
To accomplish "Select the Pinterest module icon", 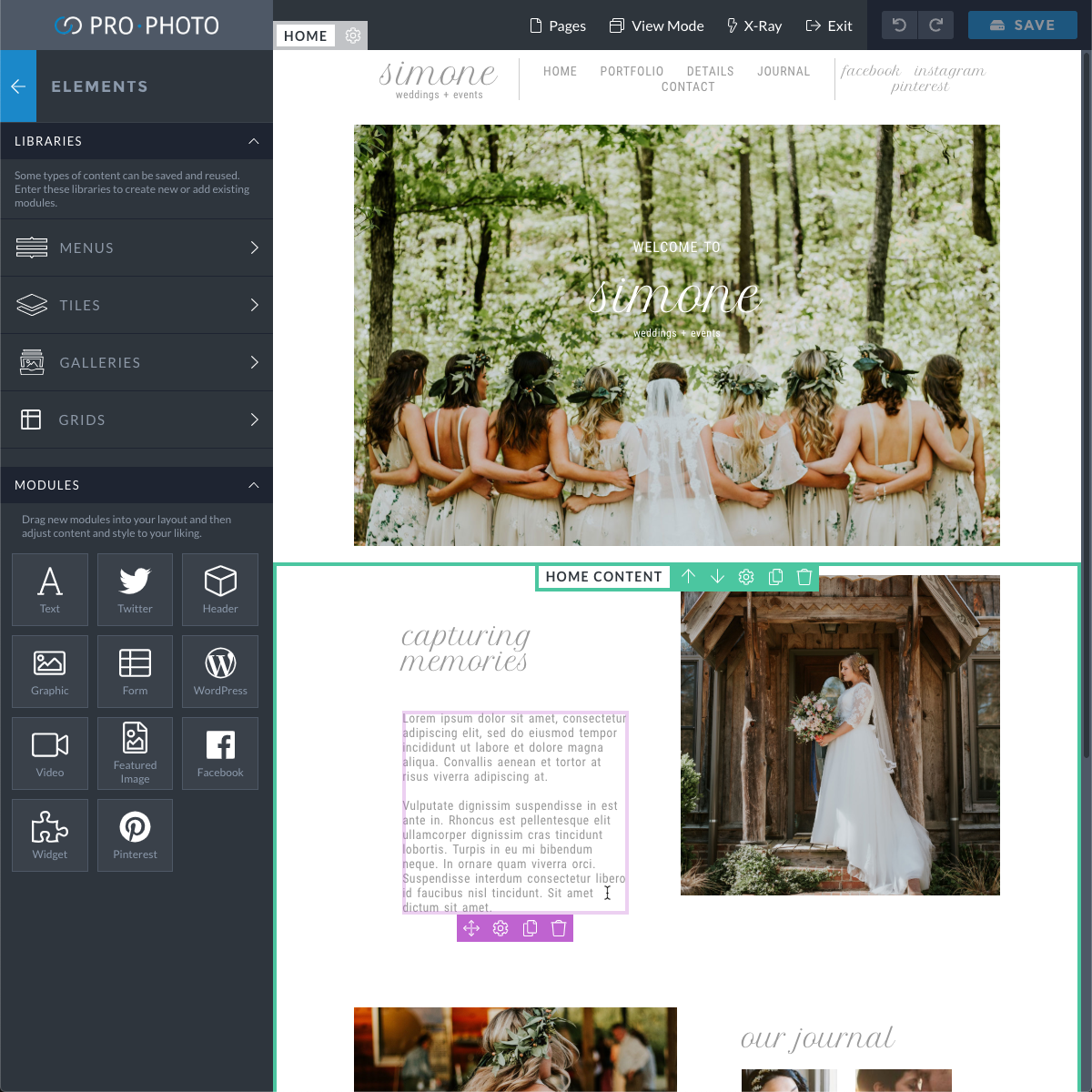I will click(135, 834).
